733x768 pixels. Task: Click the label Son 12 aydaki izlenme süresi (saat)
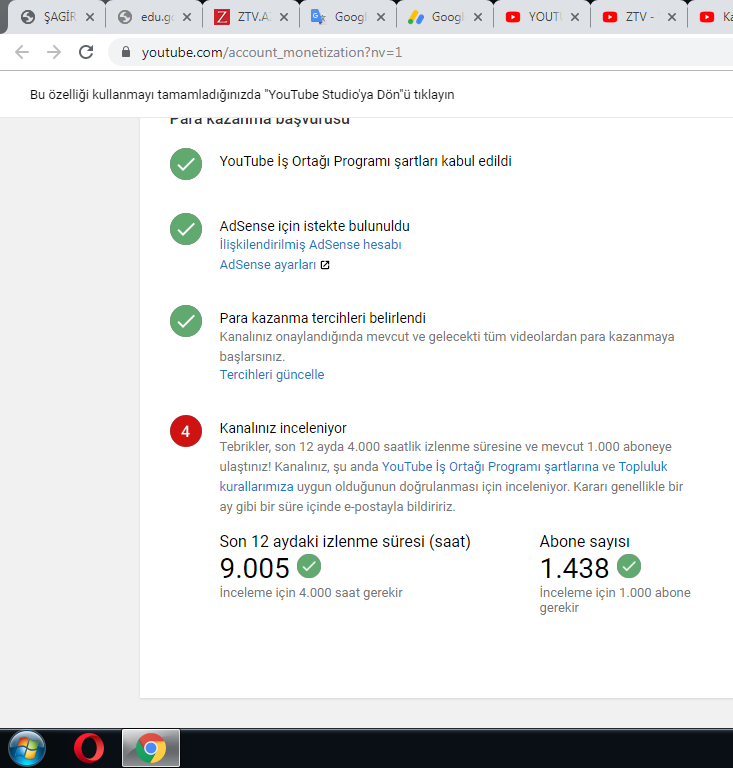345,541
